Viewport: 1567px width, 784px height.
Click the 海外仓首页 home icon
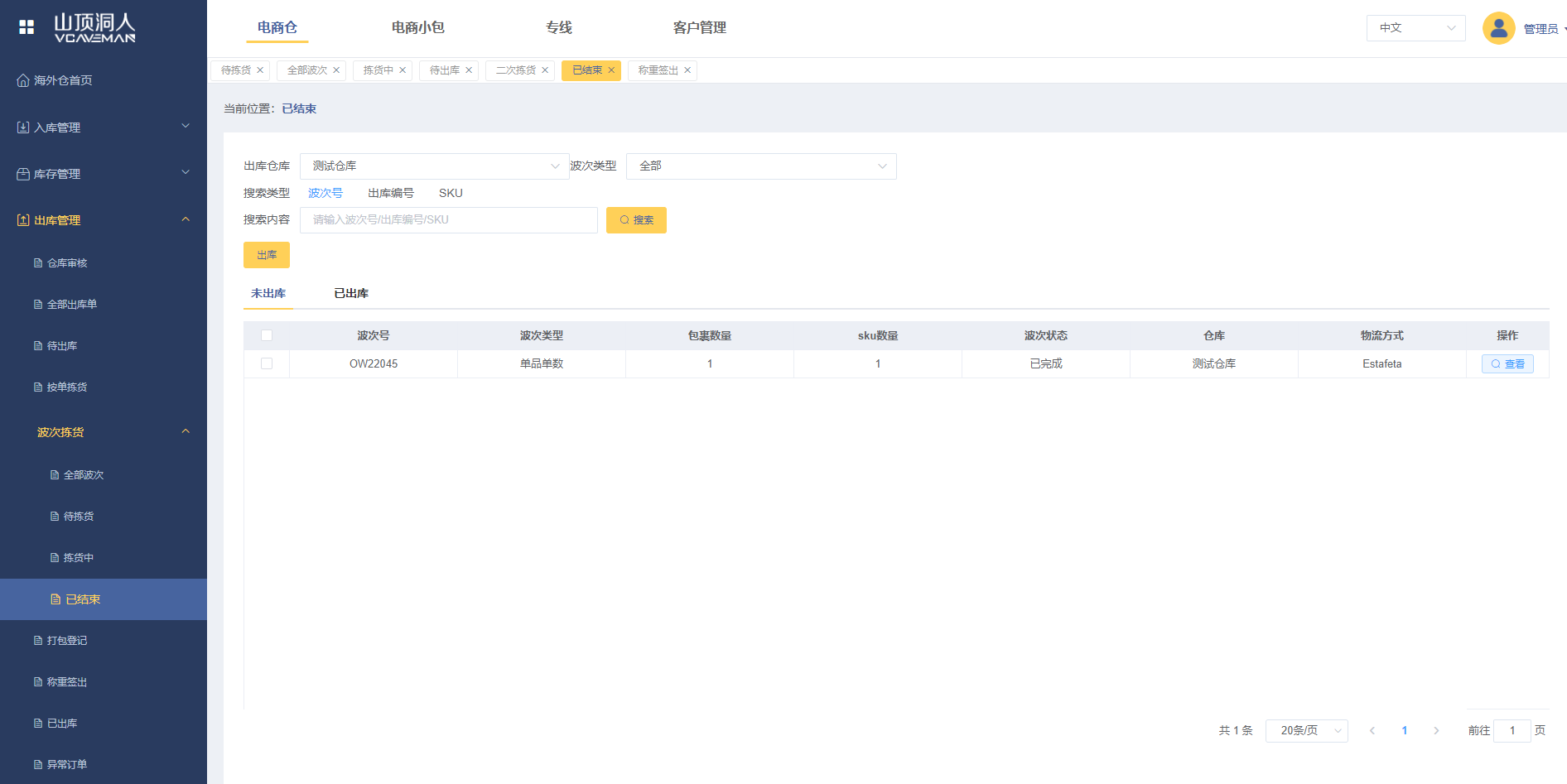click(x=23, y=80)
